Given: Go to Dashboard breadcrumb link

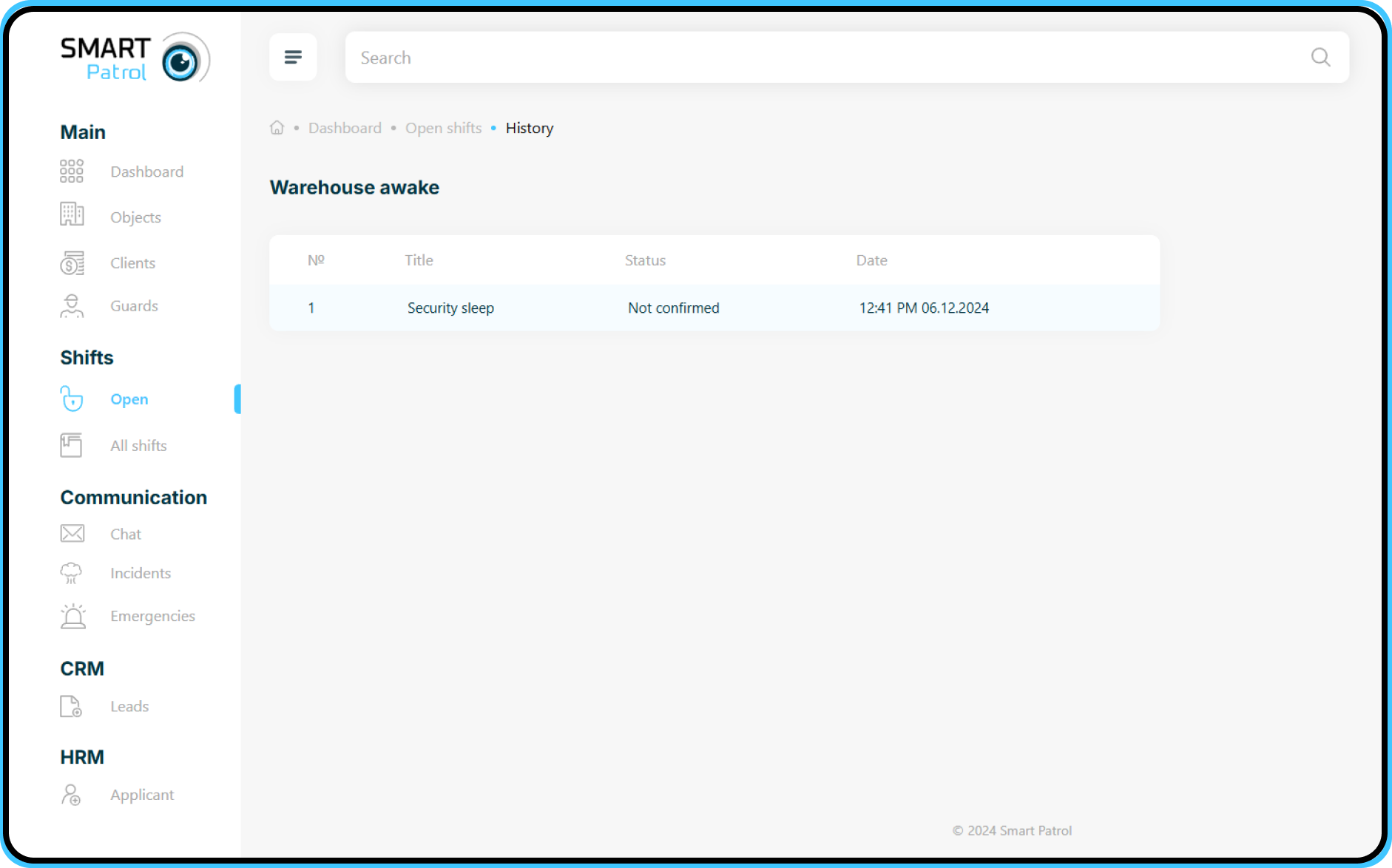Looking at the screenshot, I should pyautogui.click(x=345, y=128).
